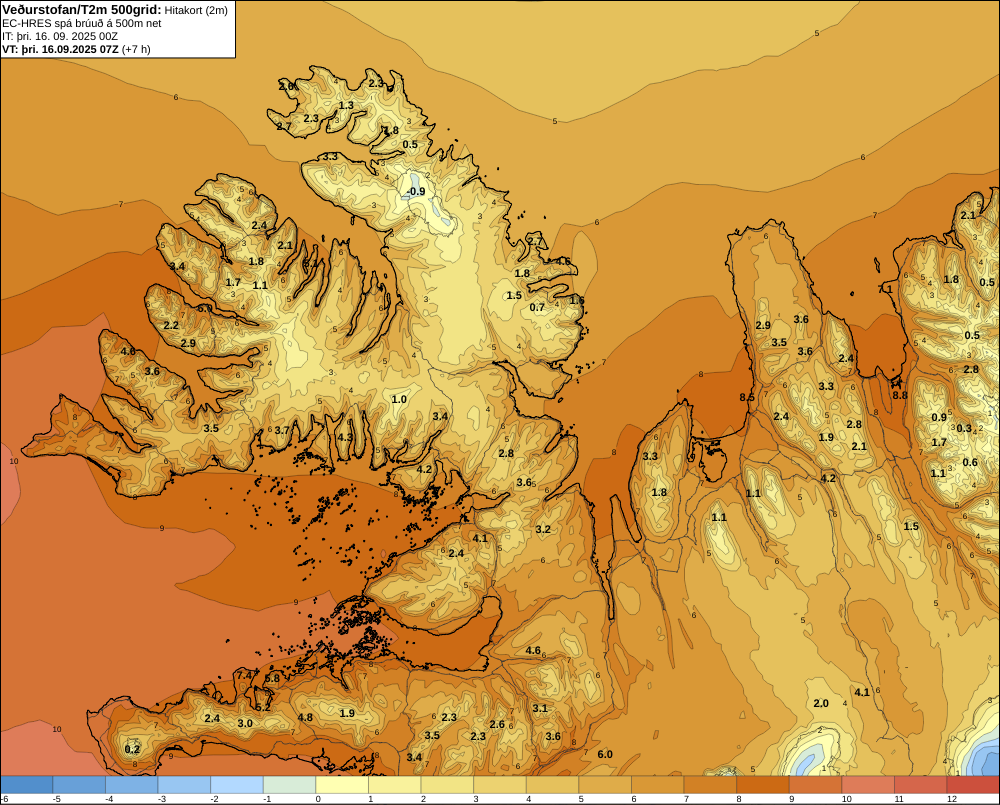Viewport: 1000px width, 805px height.
Task: Select the '0.7' temperature value
Action: [537, 307]
